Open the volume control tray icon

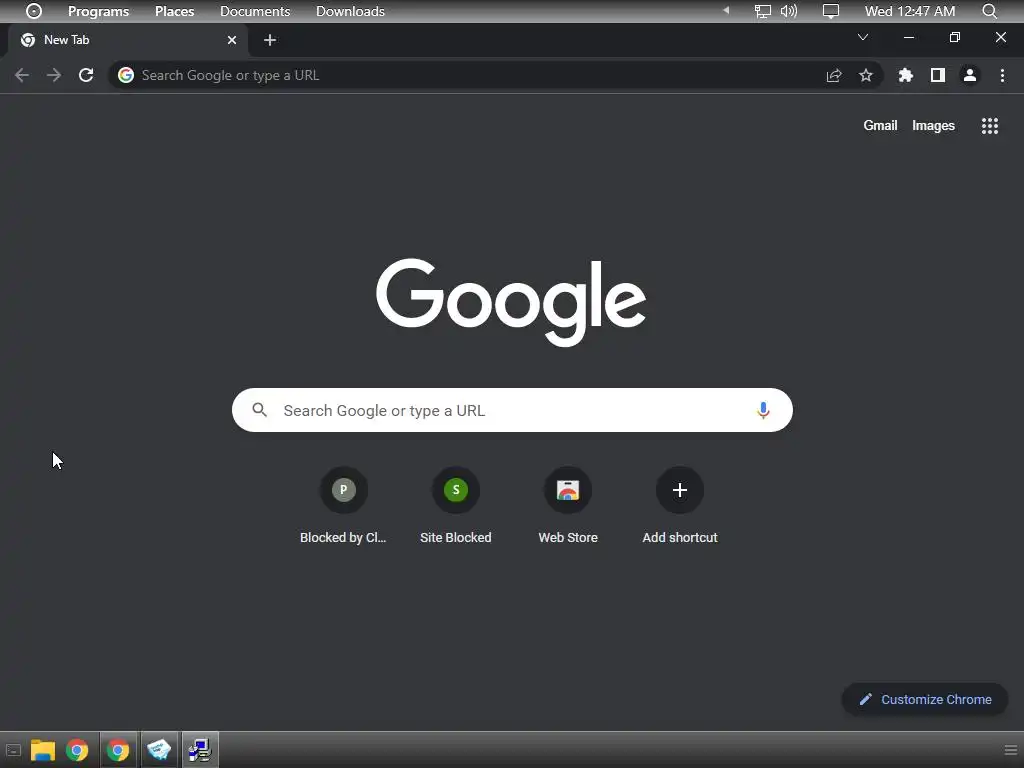point(789,11)
